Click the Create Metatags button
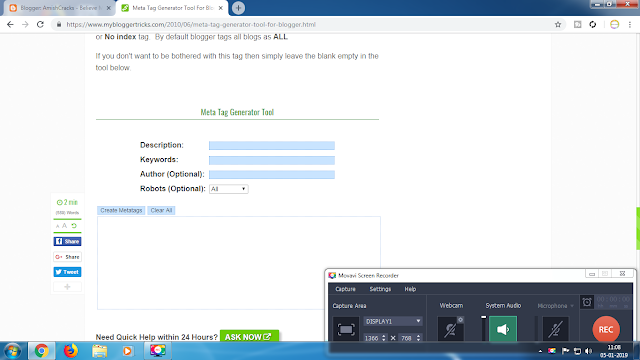Viewport: 640px width, 360px height. click(x=121, y=210)
